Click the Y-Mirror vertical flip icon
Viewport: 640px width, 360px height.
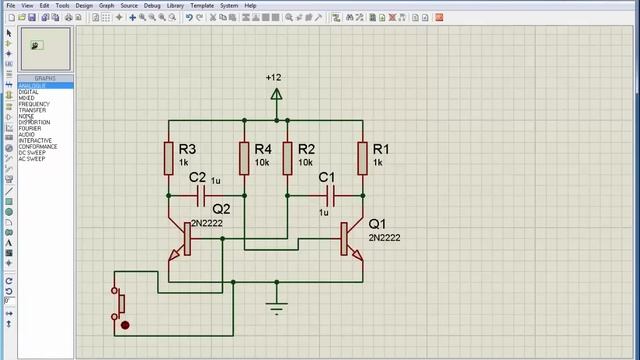(9, 324)
